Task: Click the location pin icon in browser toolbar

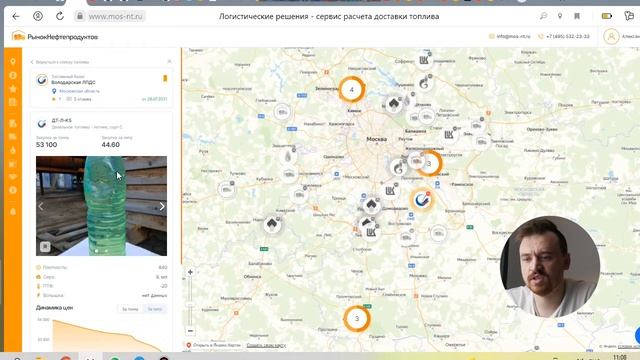Action: (x=560, y=16)
